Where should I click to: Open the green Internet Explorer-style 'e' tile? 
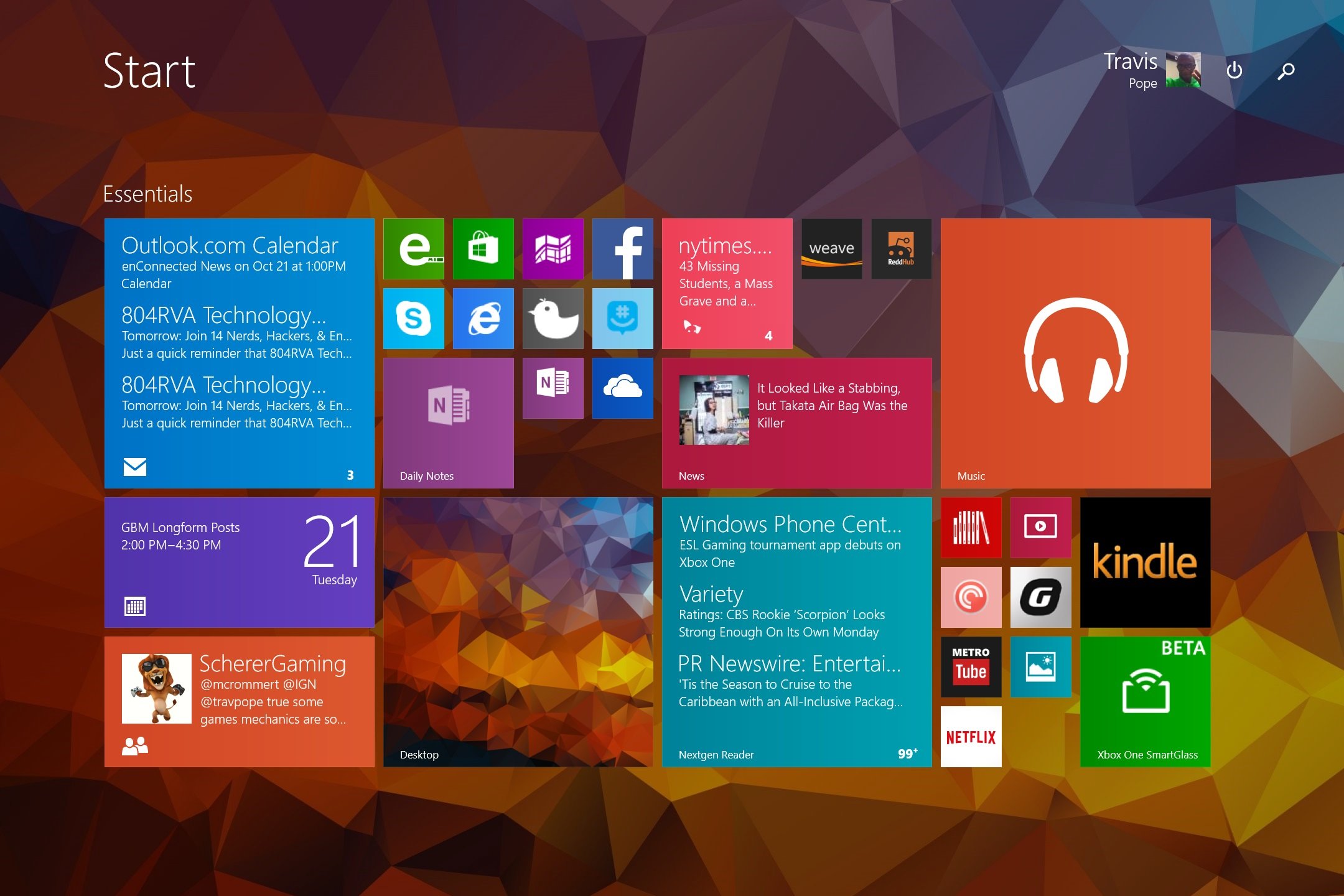(x=414, y=249)
